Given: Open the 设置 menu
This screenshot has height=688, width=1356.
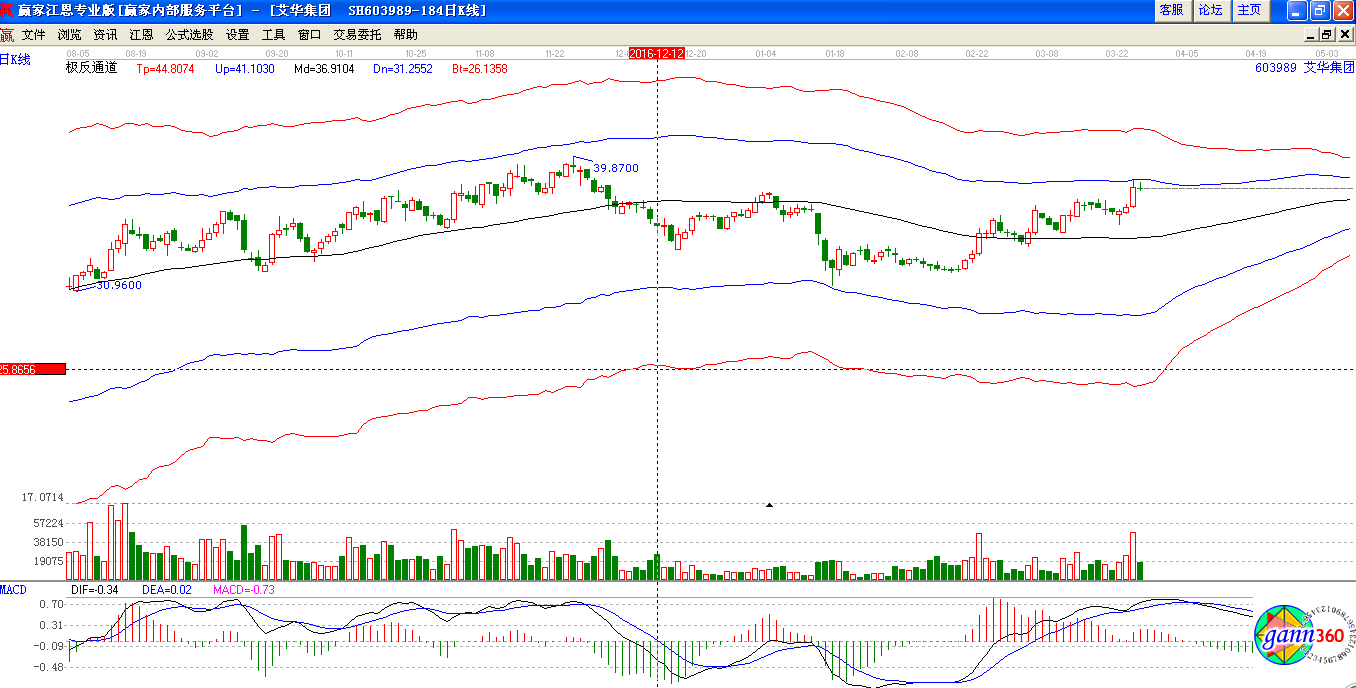Looking at the screenshot, I should [x=237, y=34].
